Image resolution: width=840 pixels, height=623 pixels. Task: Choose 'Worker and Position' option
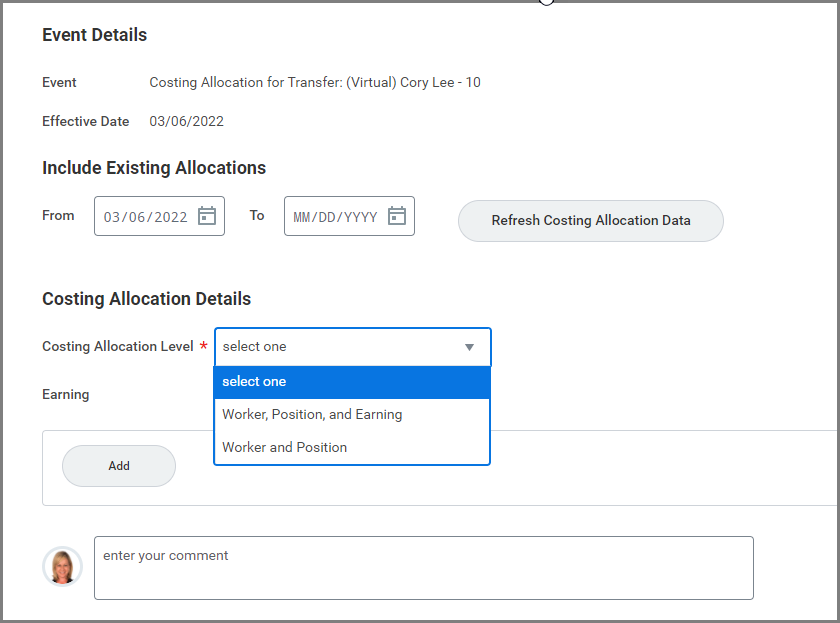pos(285,447)
